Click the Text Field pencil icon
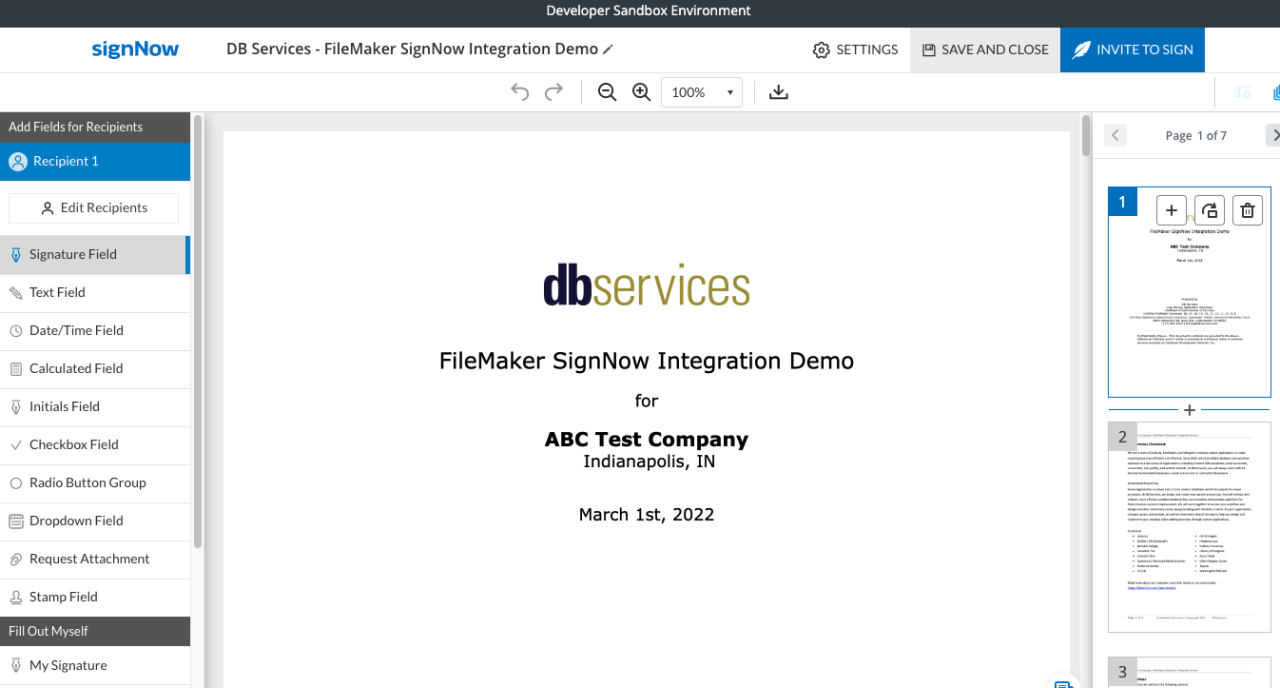 16,292
